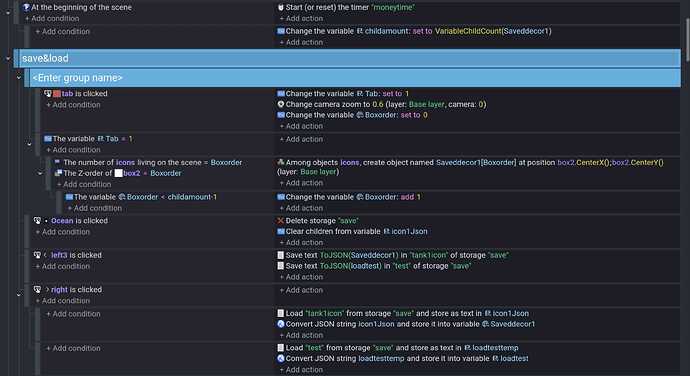Click the create object icon in 'Among objects' action
The image size is (690, 376).
coord(281,162)
